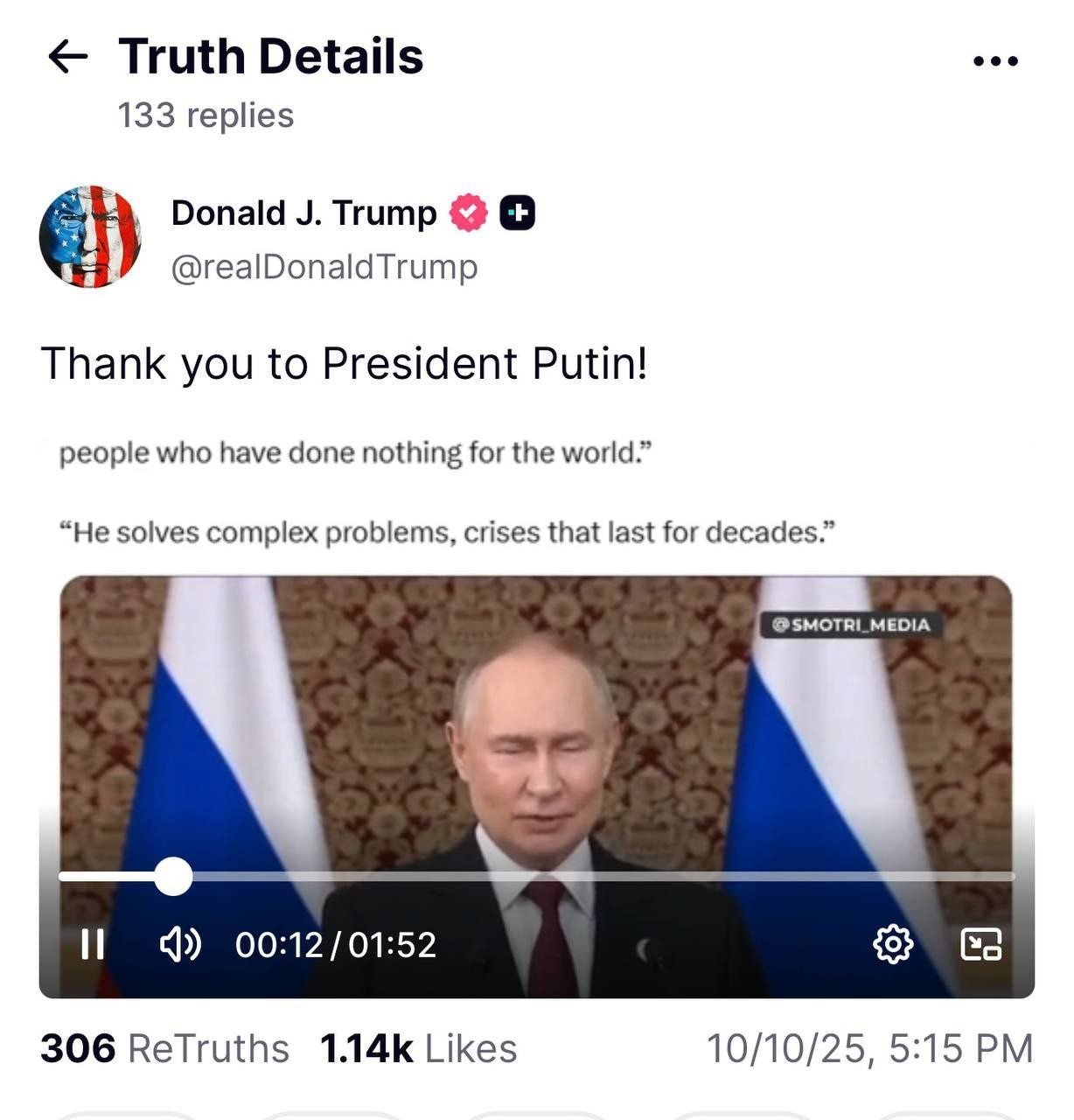Open the three-dot more options menu
Screen dimensions: 1074x1120
coord(995,61)
